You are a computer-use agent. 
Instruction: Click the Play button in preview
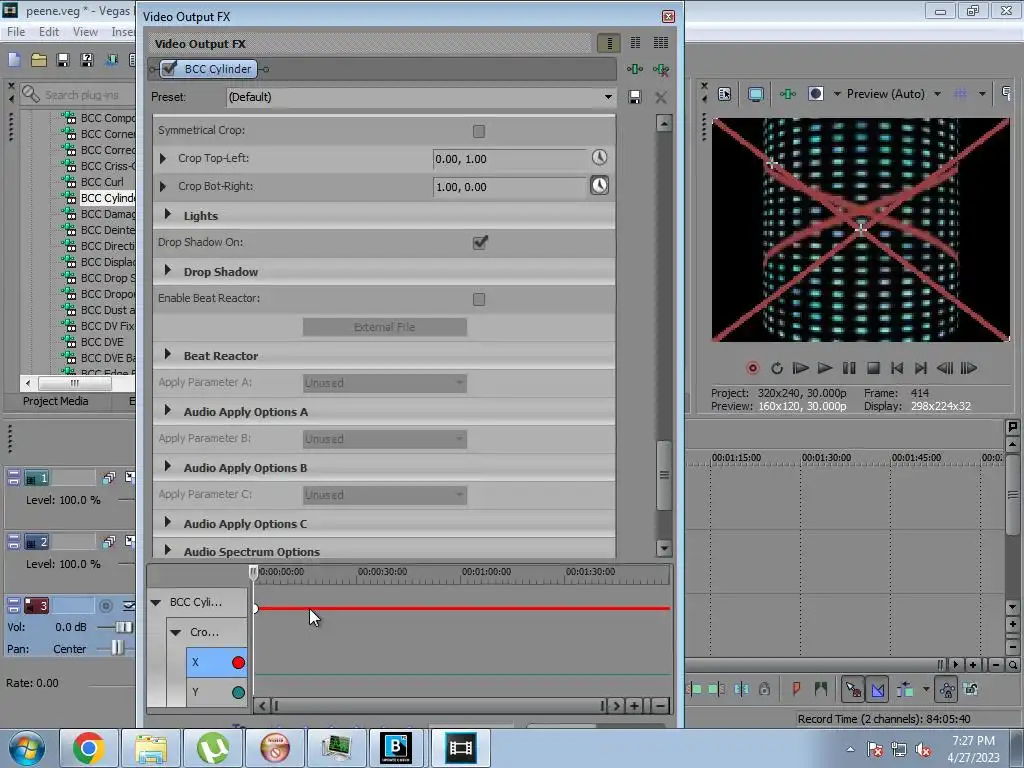[x=825, y=368]
